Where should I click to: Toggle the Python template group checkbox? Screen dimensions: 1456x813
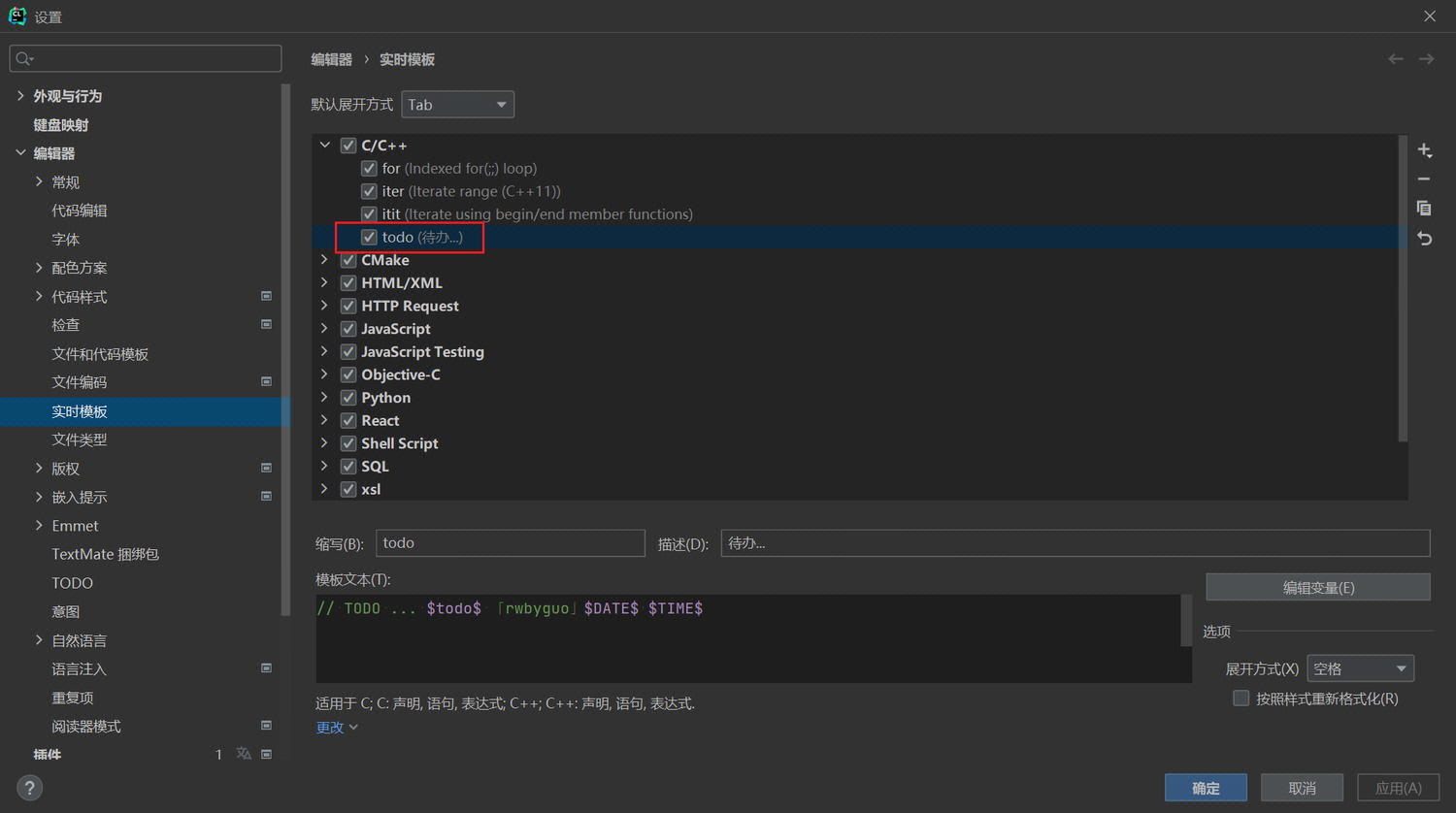(x=348, y=398)
